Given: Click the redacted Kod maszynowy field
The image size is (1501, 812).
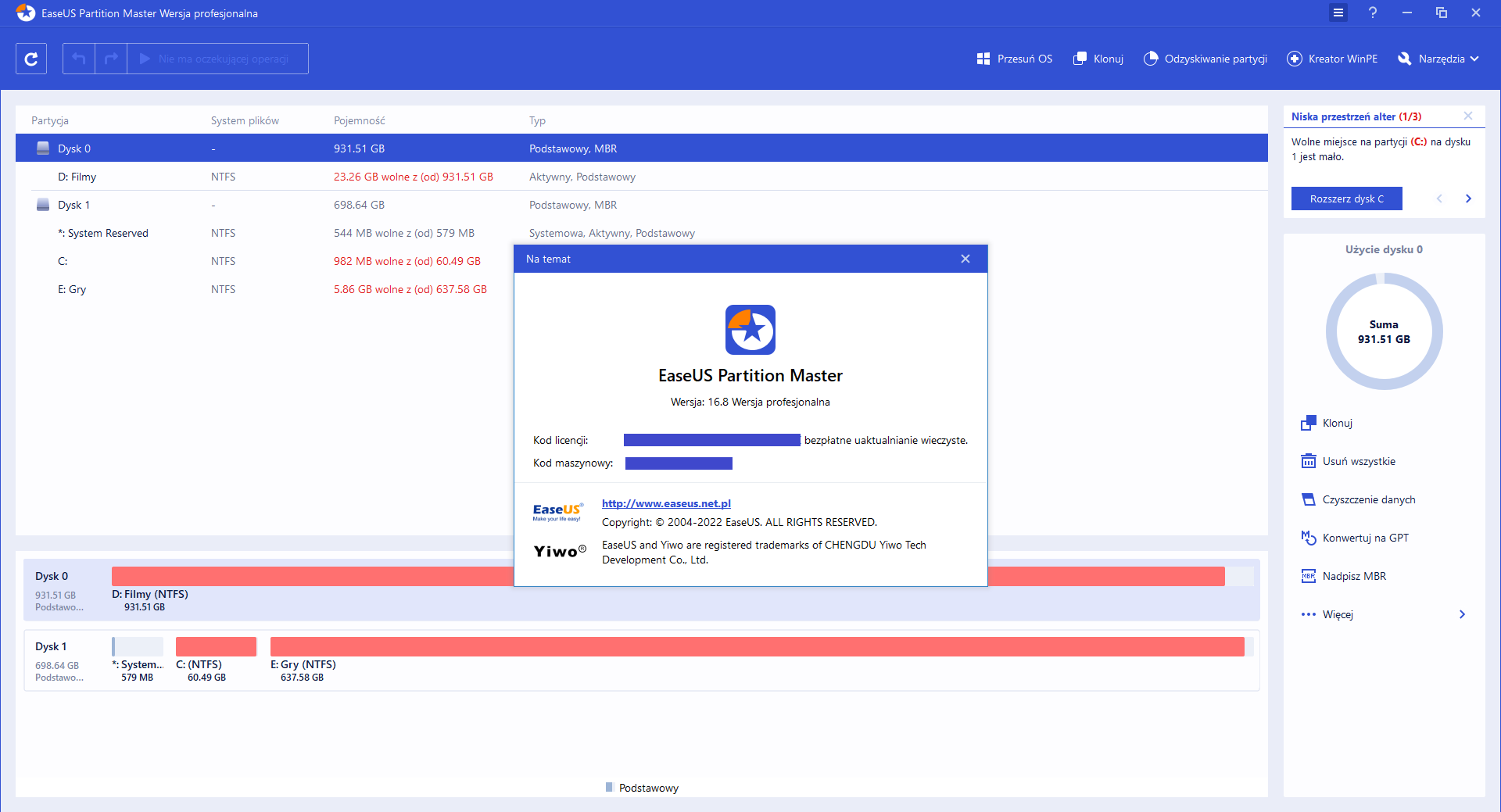Looking at the screenshot, I should (679, 463).
